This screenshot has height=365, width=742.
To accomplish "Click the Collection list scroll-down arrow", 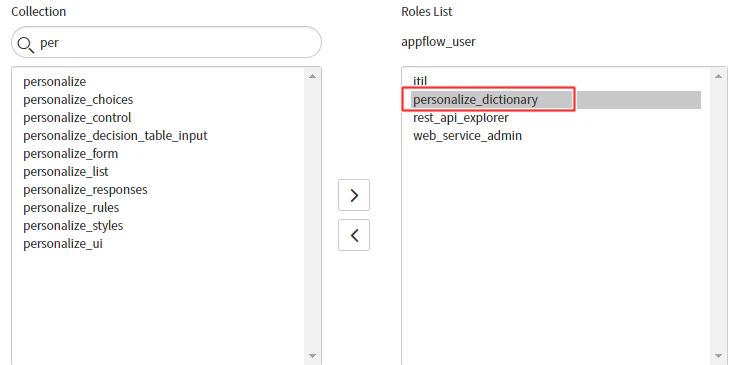I will [x=312, y=356].
